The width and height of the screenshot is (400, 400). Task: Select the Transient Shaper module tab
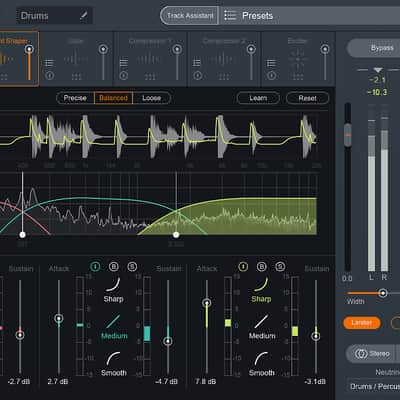(x=19, y=59)
